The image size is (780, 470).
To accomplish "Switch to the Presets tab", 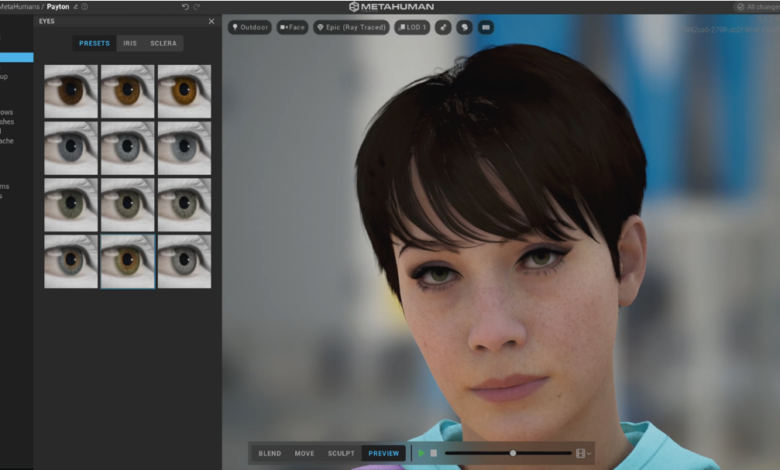I will tap(94, 43).
